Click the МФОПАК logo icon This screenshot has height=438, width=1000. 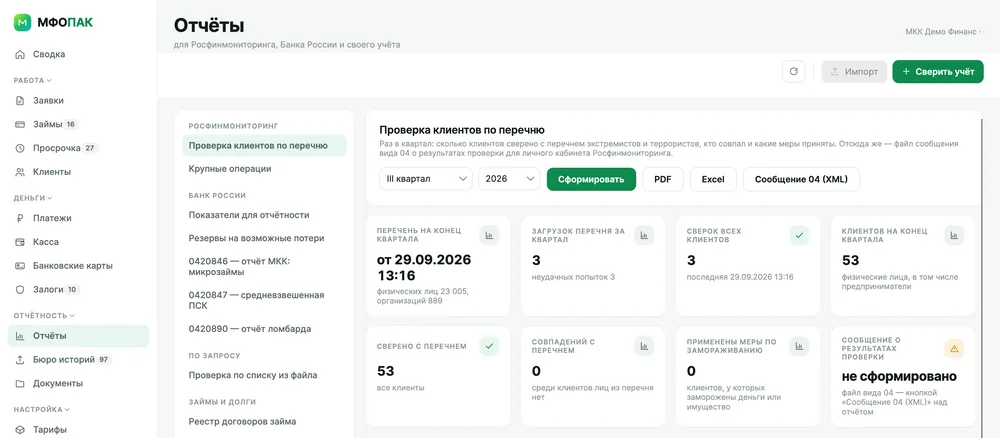22,22
